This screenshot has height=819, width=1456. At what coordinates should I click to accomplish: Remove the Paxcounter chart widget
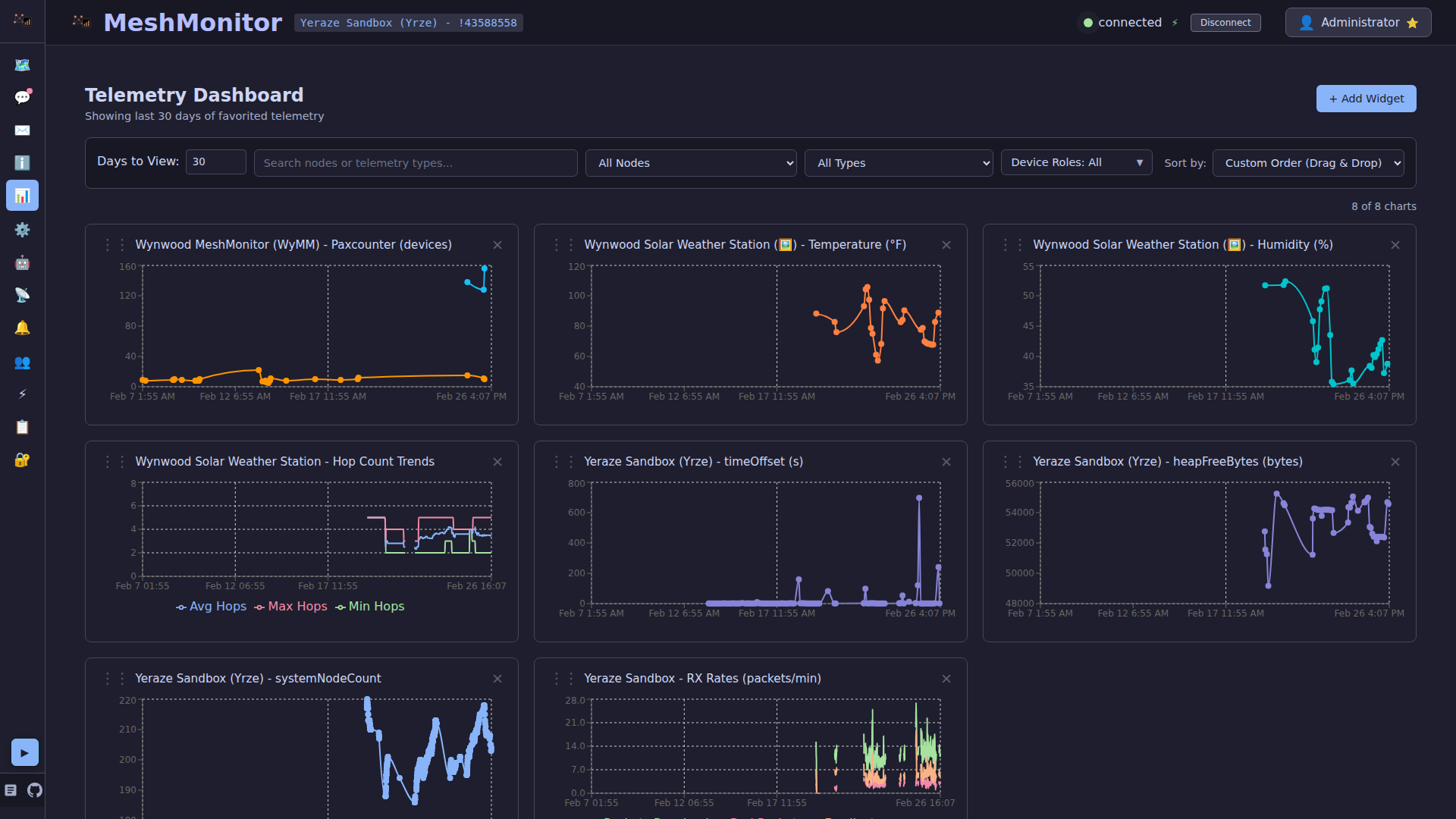[497, 245]
